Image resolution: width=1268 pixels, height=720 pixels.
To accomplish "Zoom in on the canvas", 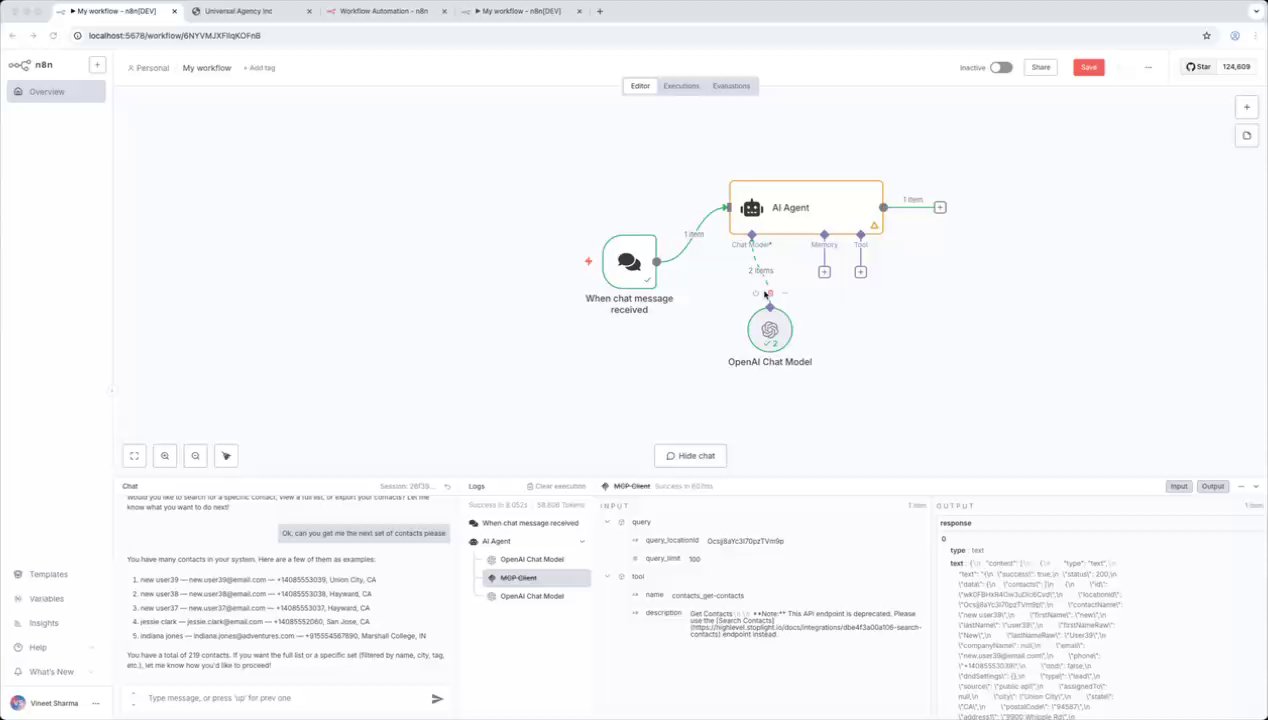I will click(165, 456).
